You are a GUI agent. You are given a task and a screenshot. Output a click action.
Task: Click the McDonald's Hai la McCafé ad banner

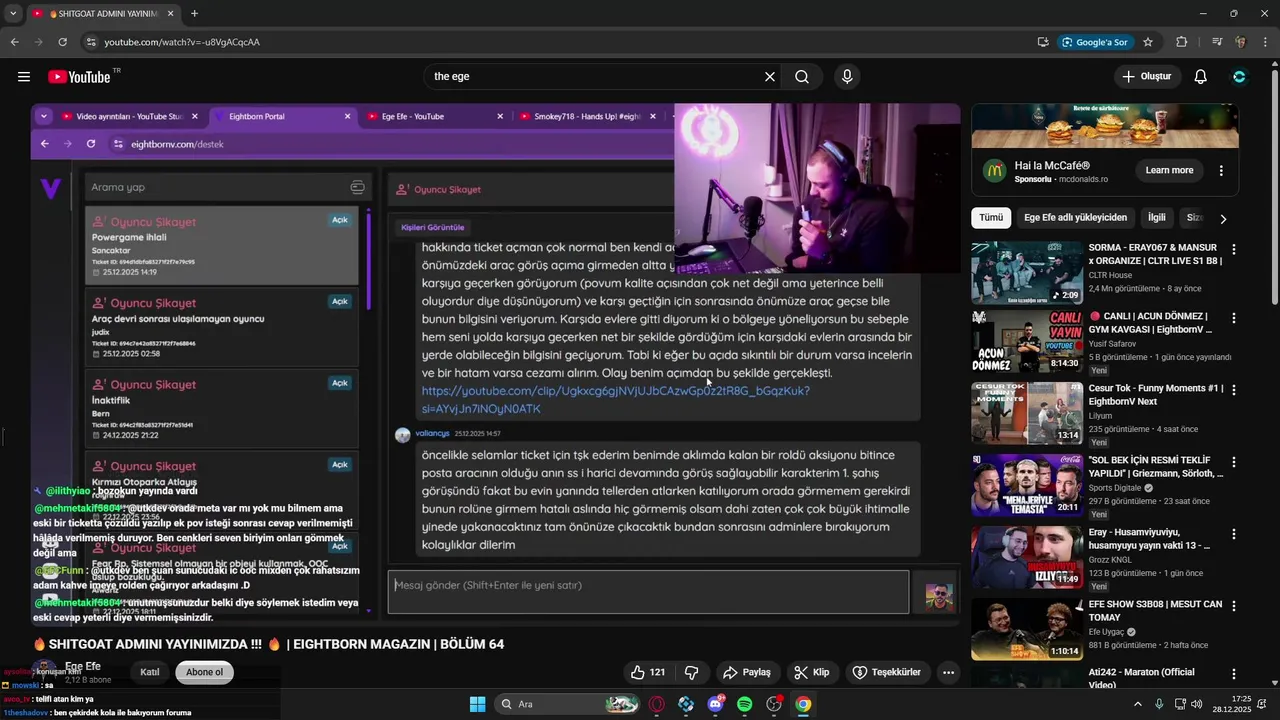(x=1105, y=125)
